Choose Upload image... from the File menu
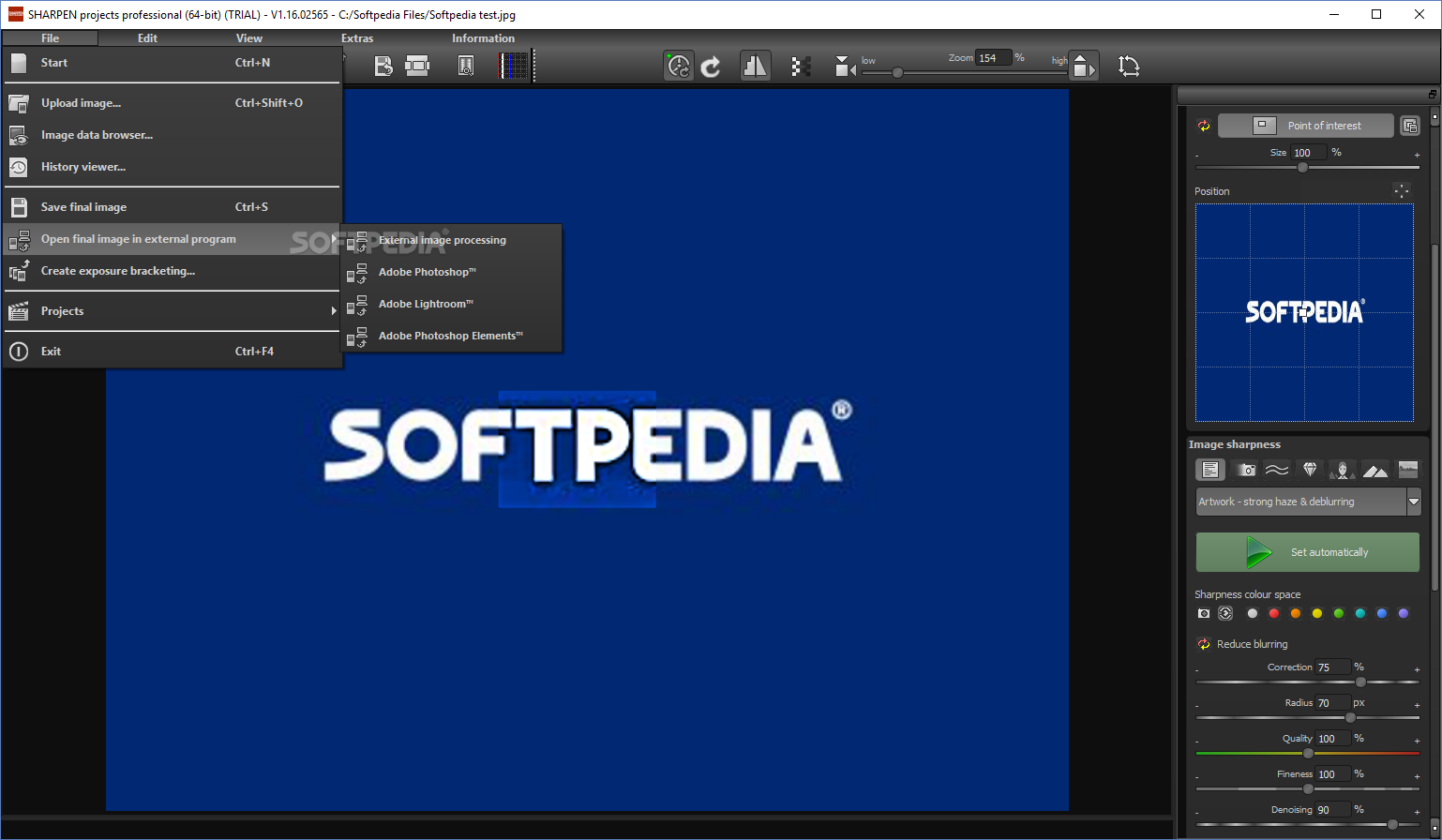The image size is (1442, 840). tap(173, 103)
